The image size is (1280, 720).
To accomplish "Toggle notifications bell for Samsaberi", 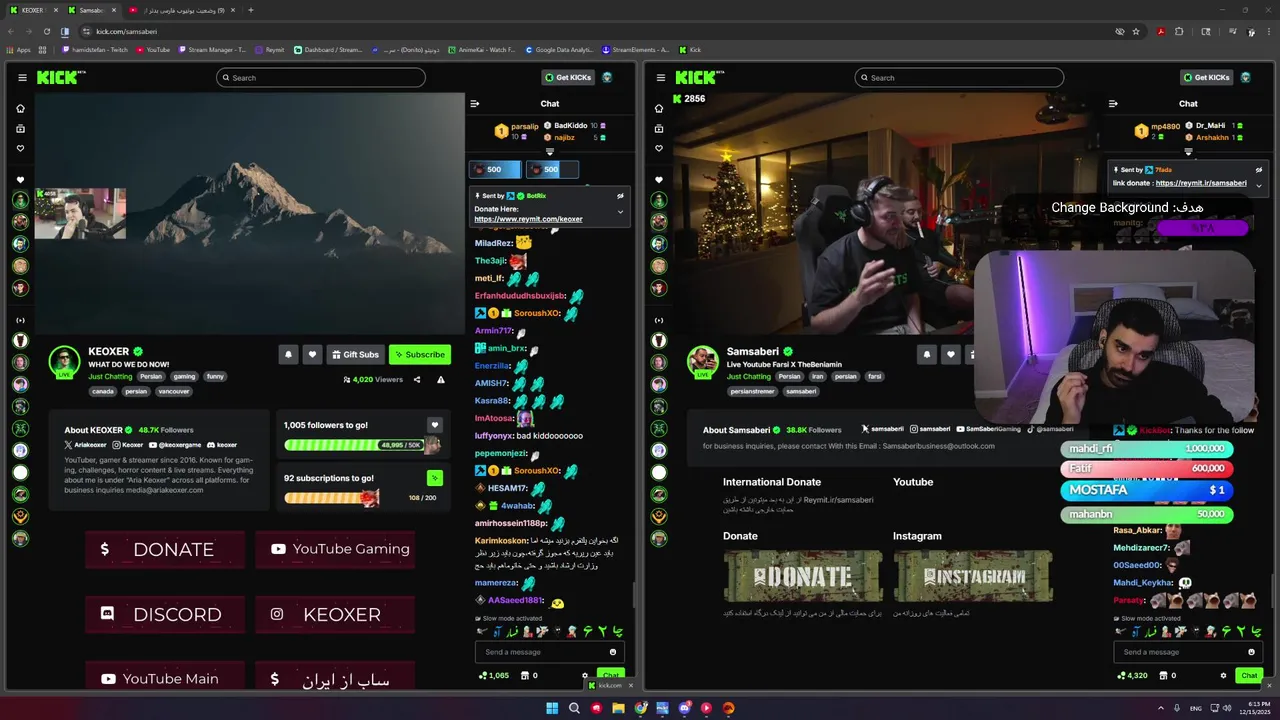I will point(927,354).
